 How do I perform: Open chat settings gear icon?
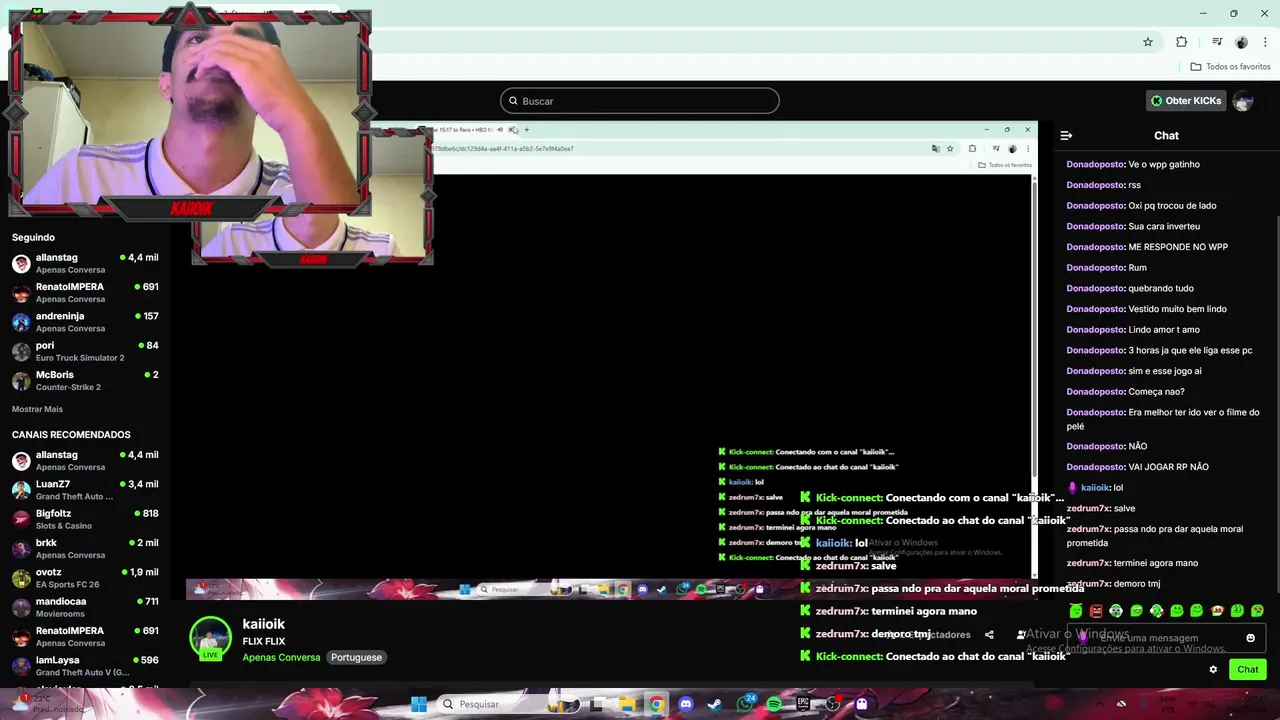click(x=1213, y=670)
